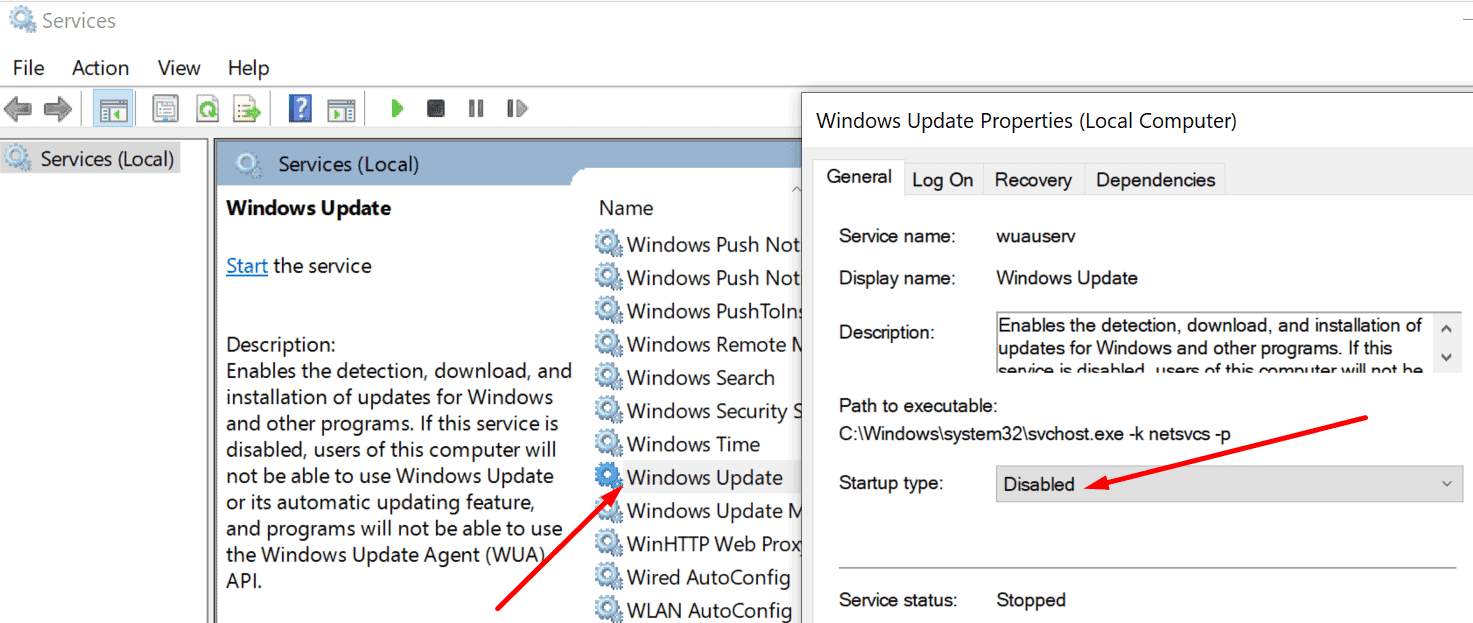Click the service name value wuauserv
Image resolution: width=1473 pixels, height=623 pixels.
1036,236
